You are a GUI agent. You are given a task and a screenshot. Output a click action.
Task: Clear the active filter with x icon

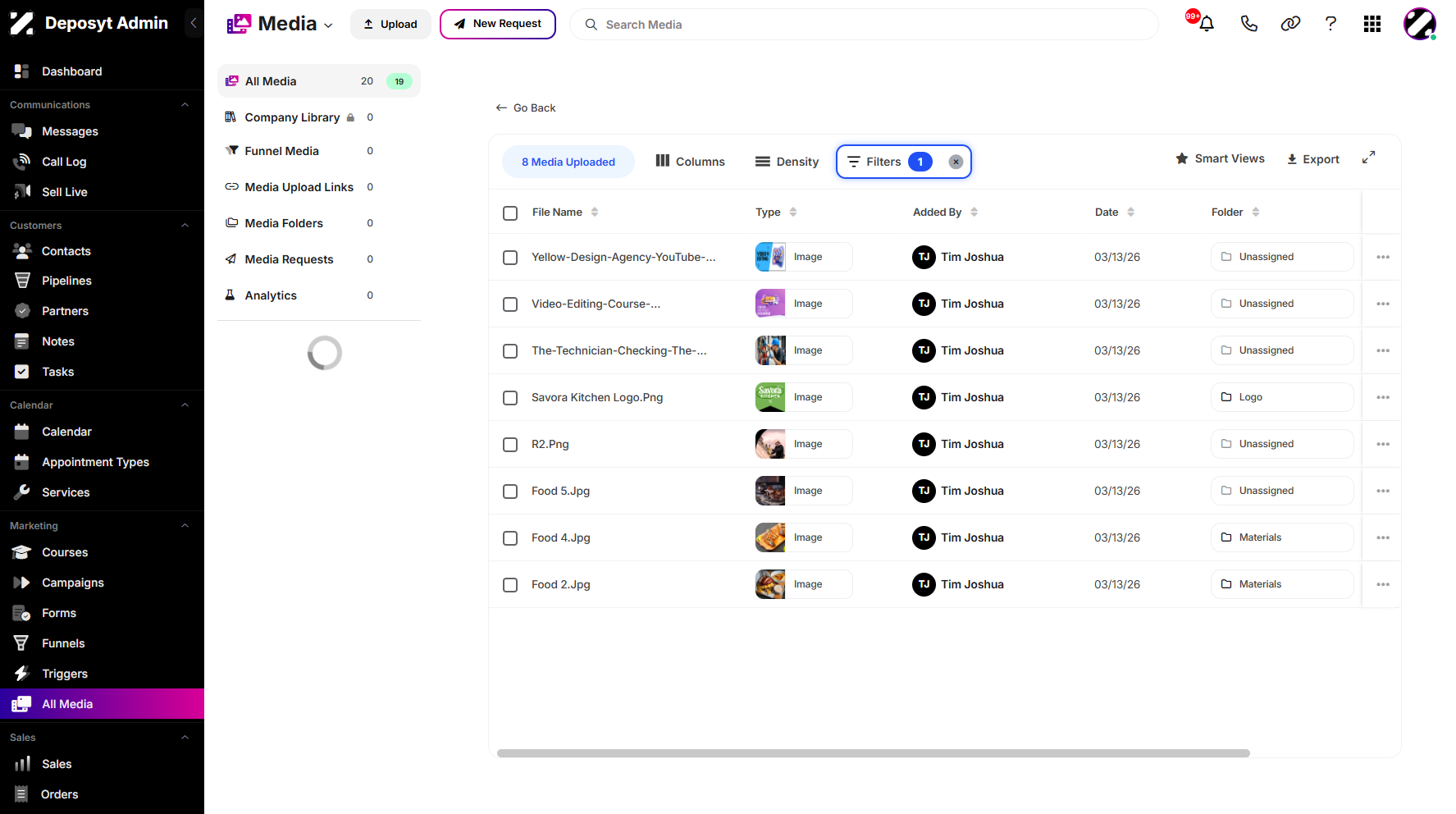tap(956, 162)
